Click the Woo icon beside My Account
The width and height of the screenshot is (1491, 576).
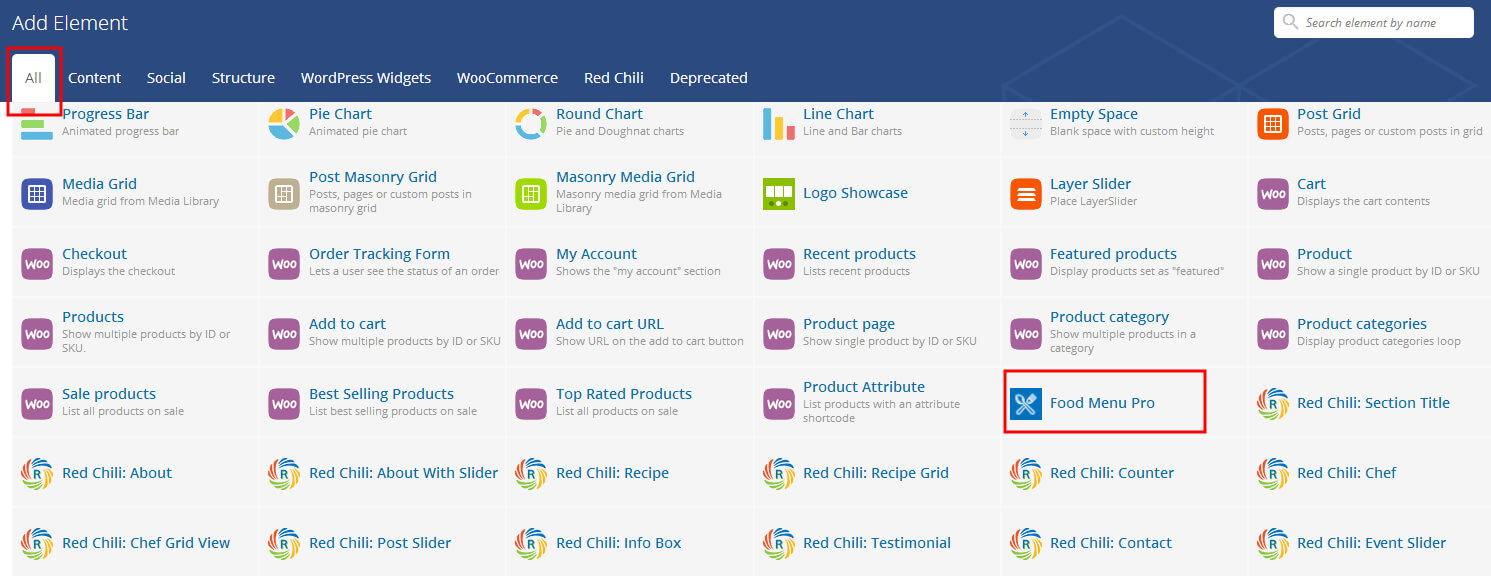(531, 264)
